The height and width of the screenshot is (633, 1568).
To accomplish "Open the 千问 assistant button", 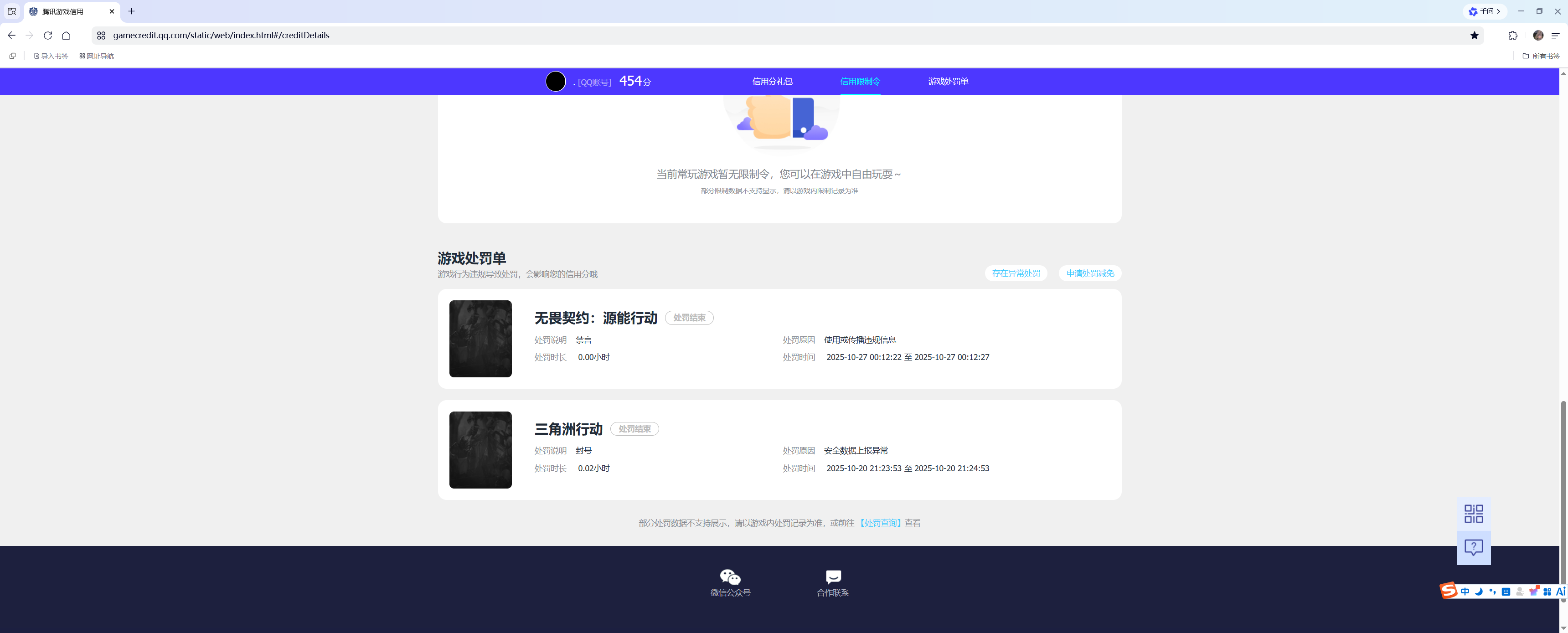I will point(1485,11).
